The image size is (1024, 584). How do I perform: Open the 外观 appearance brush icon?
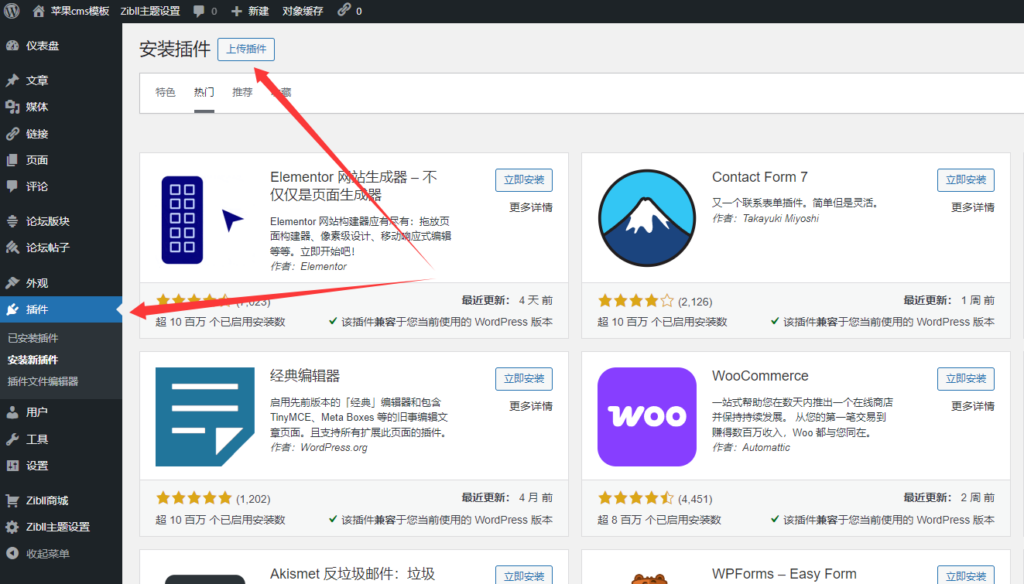pos(12,283)
